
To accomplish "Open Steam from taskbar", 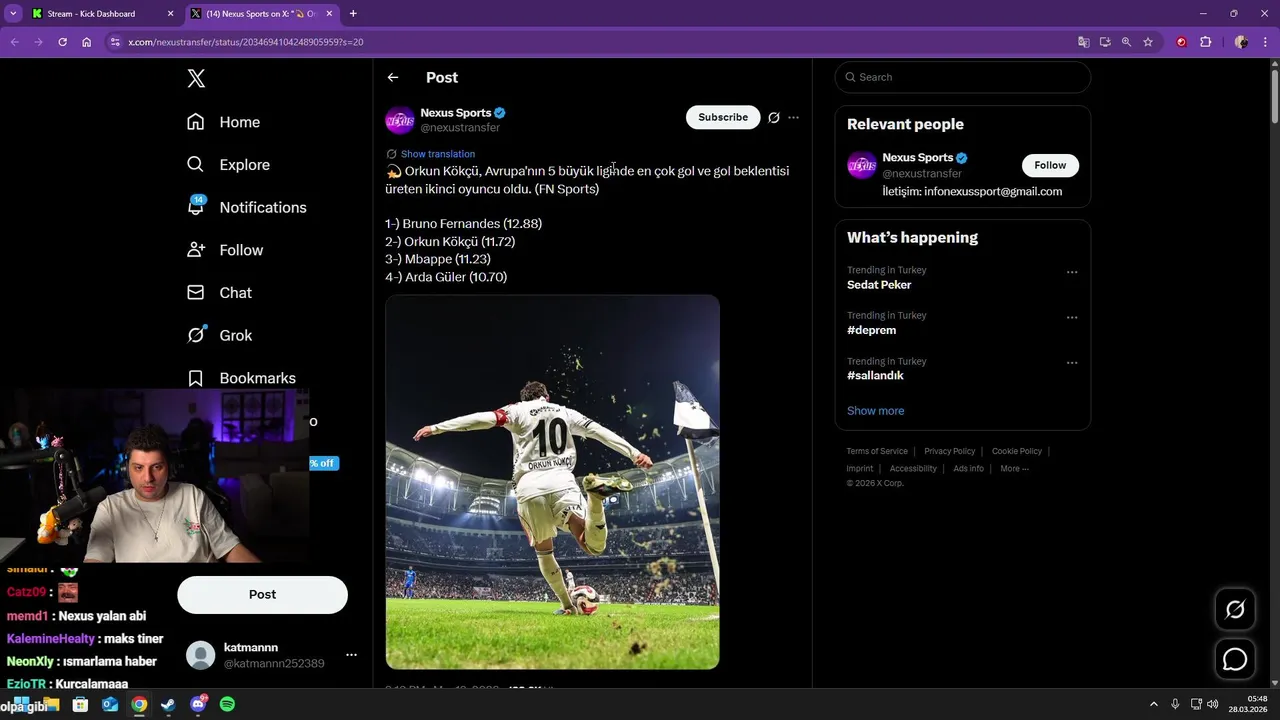I will coord(168,704).
